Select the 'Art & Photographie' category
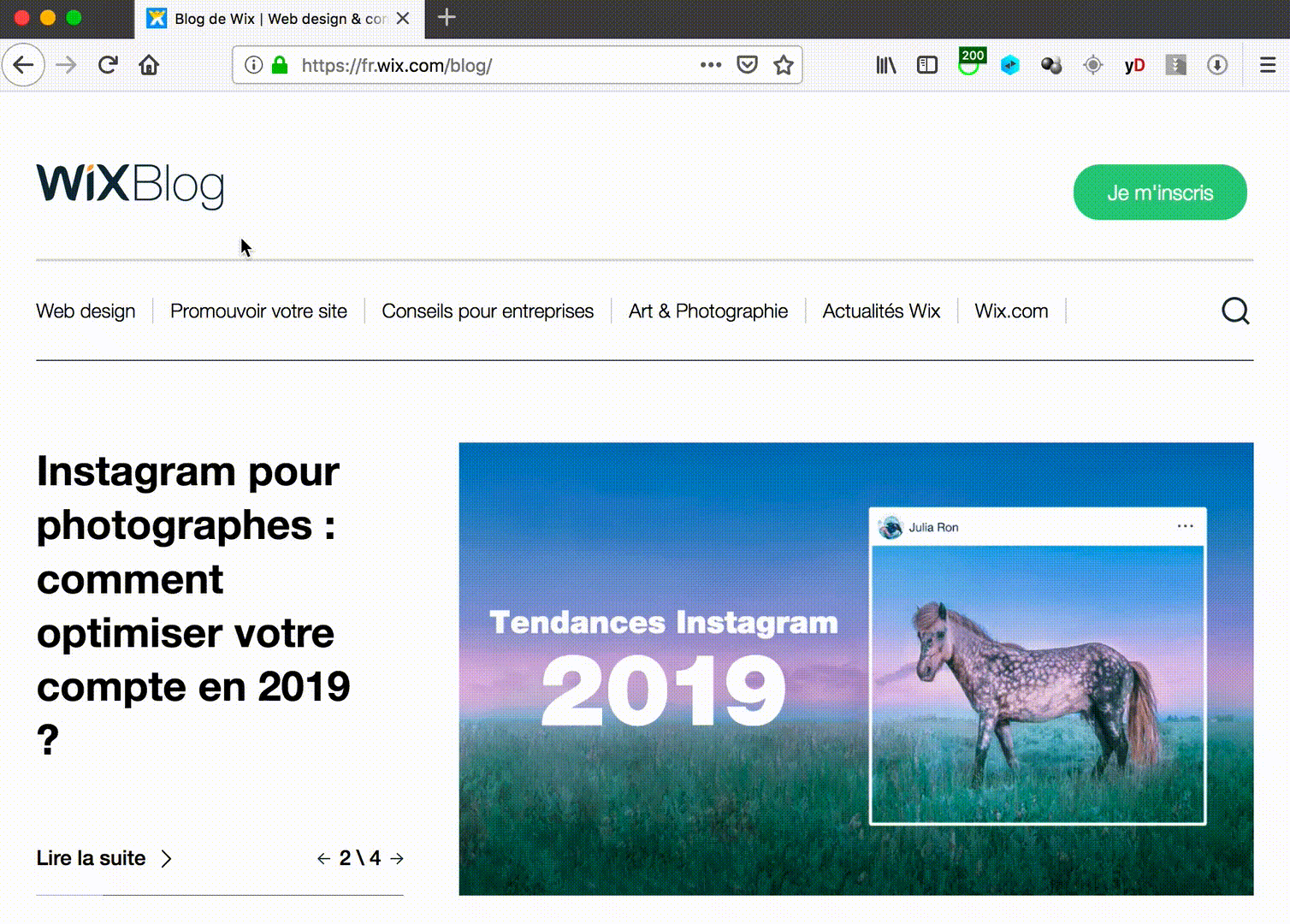Image resolution: width=1290 pixels, height=924 pixels. (x=707, y=311)
